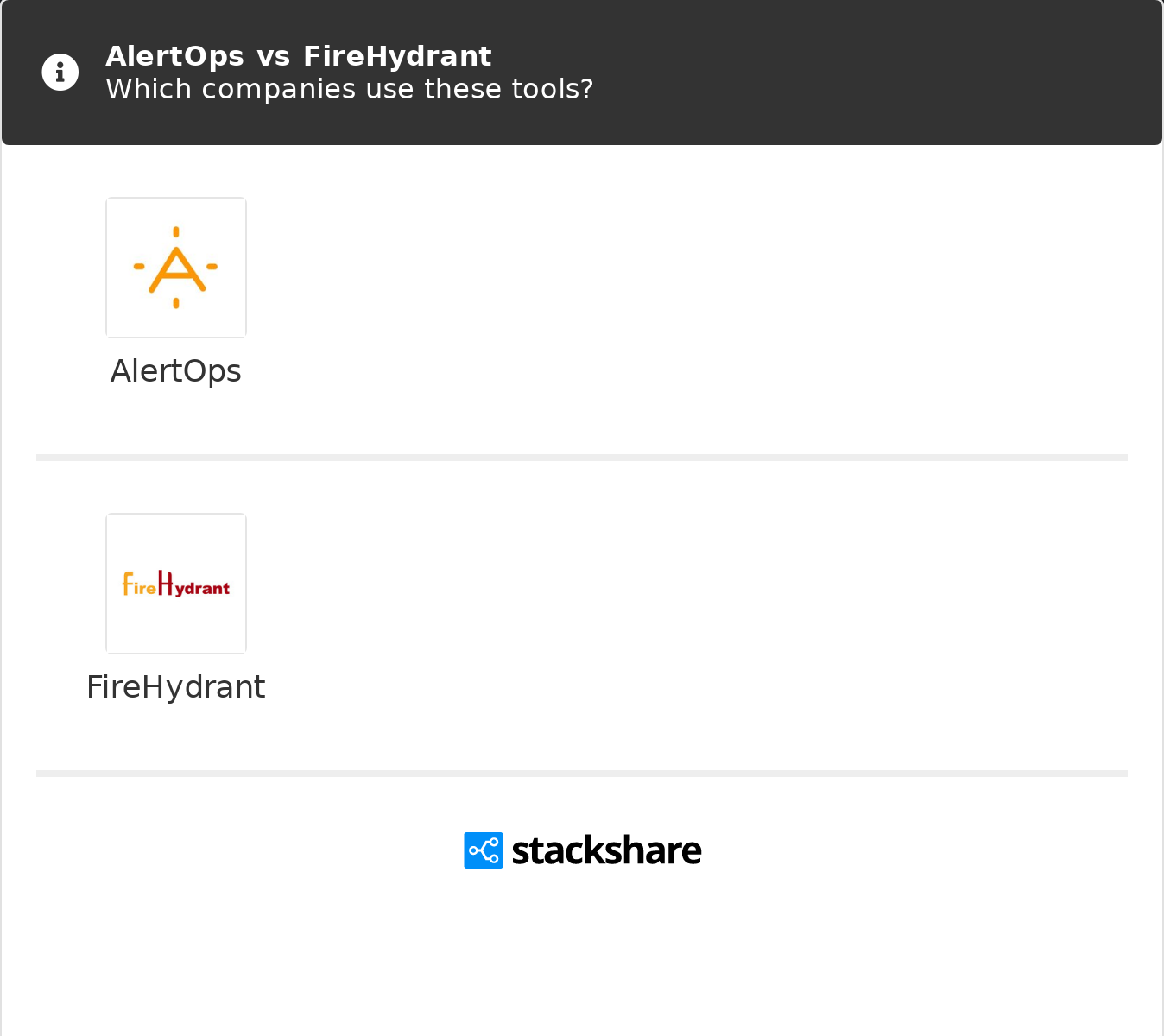Click the top dot of the AlertOps logo
This screenshot has width=1164, height=1036.
pyautogui.click(x=176, y=232)
